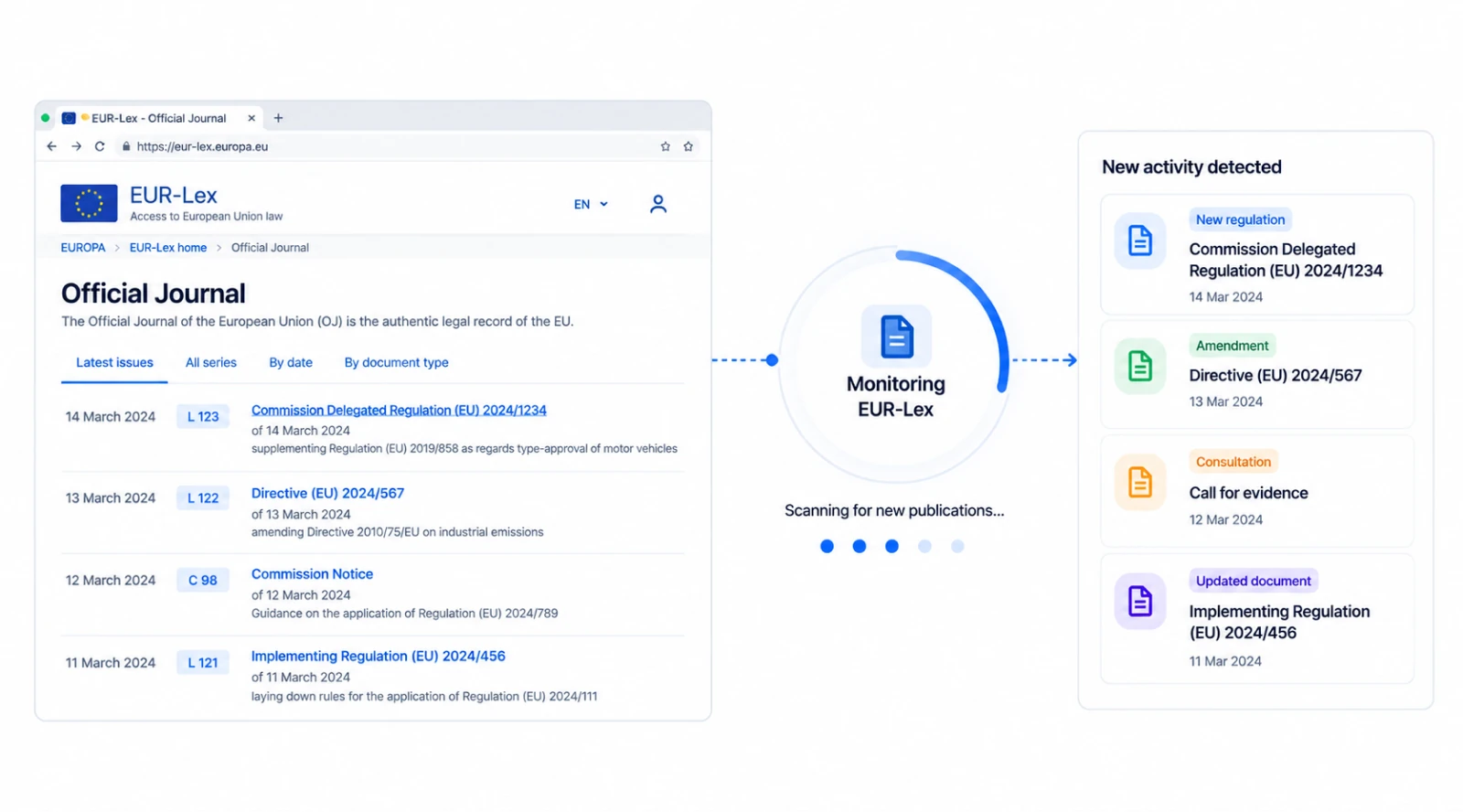Click the purple Updated document icon
This screenshot has height=812, width=1463.
1140,601
